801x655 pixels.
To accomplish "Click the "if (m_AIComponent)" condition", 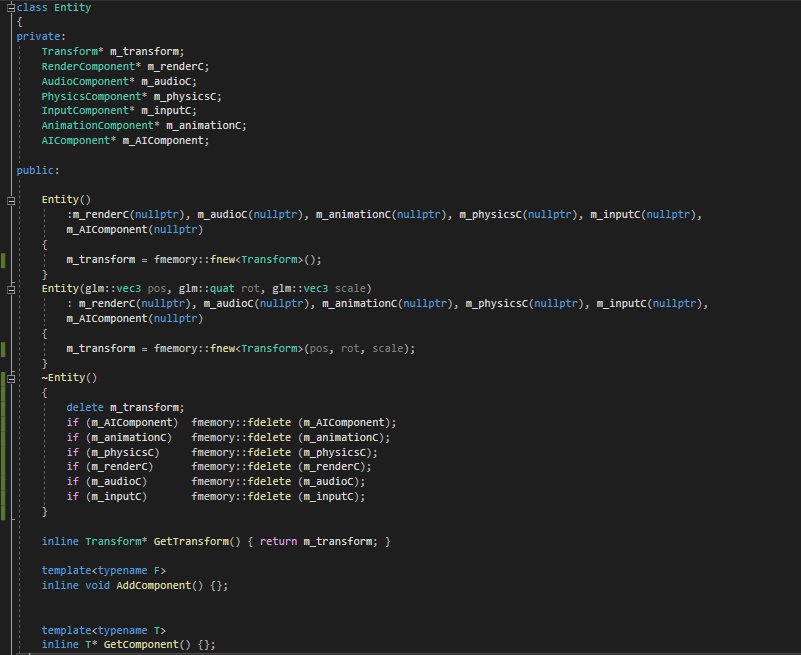I will click(123, 422).
